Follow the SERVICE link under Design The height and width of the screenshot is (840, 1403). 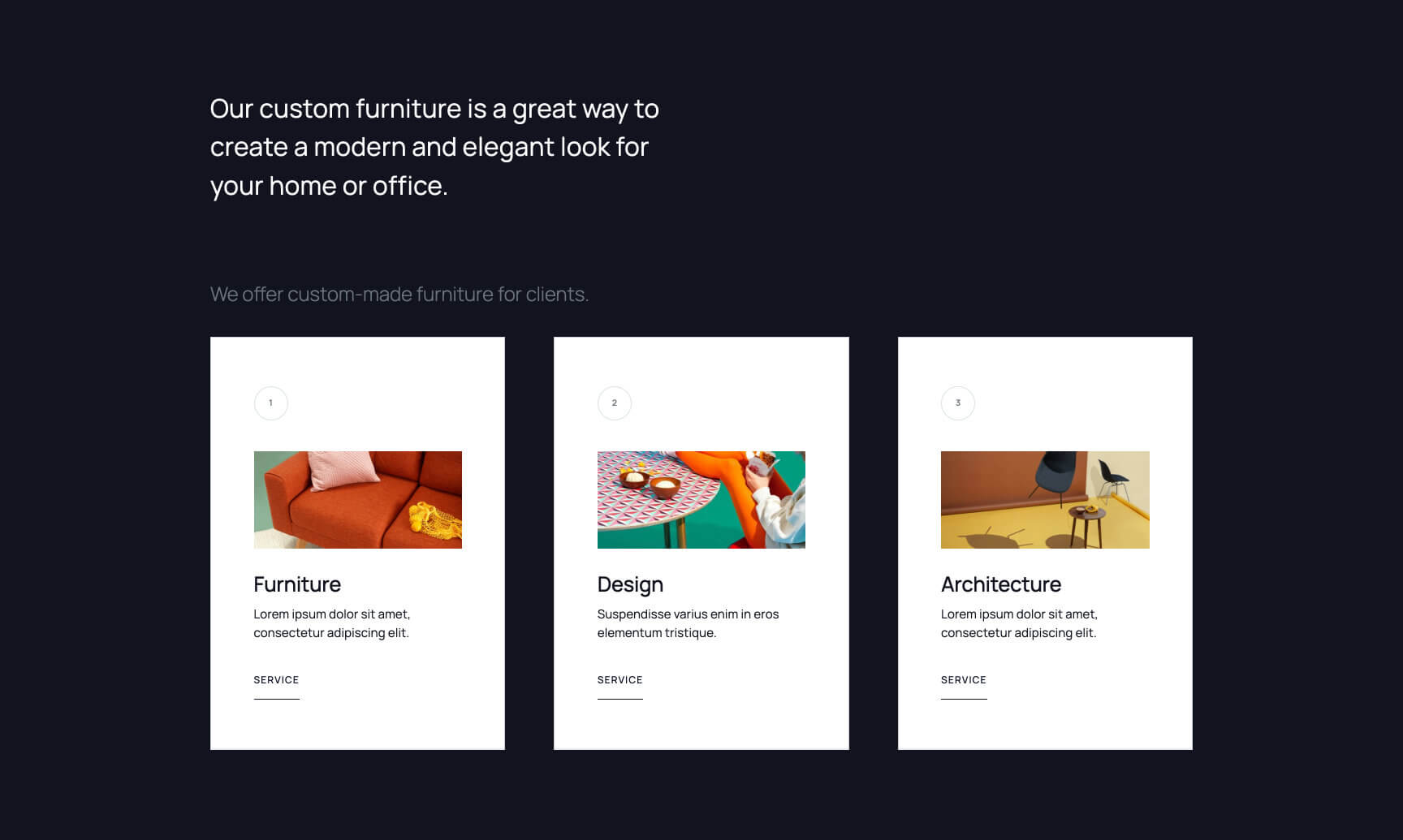pyautogui.click(x=620, y=680)
